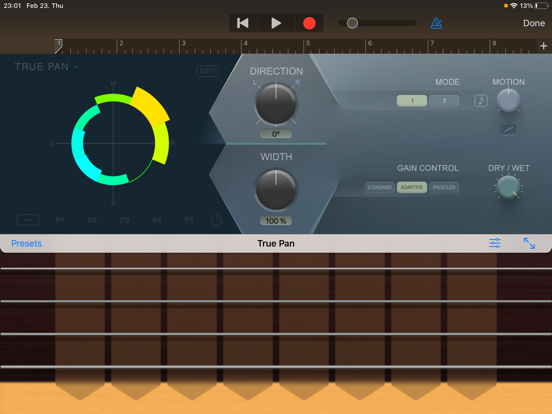Click the Dry/Wet knob
Screen dimensions: 552x414
click(x=508, y=187)
